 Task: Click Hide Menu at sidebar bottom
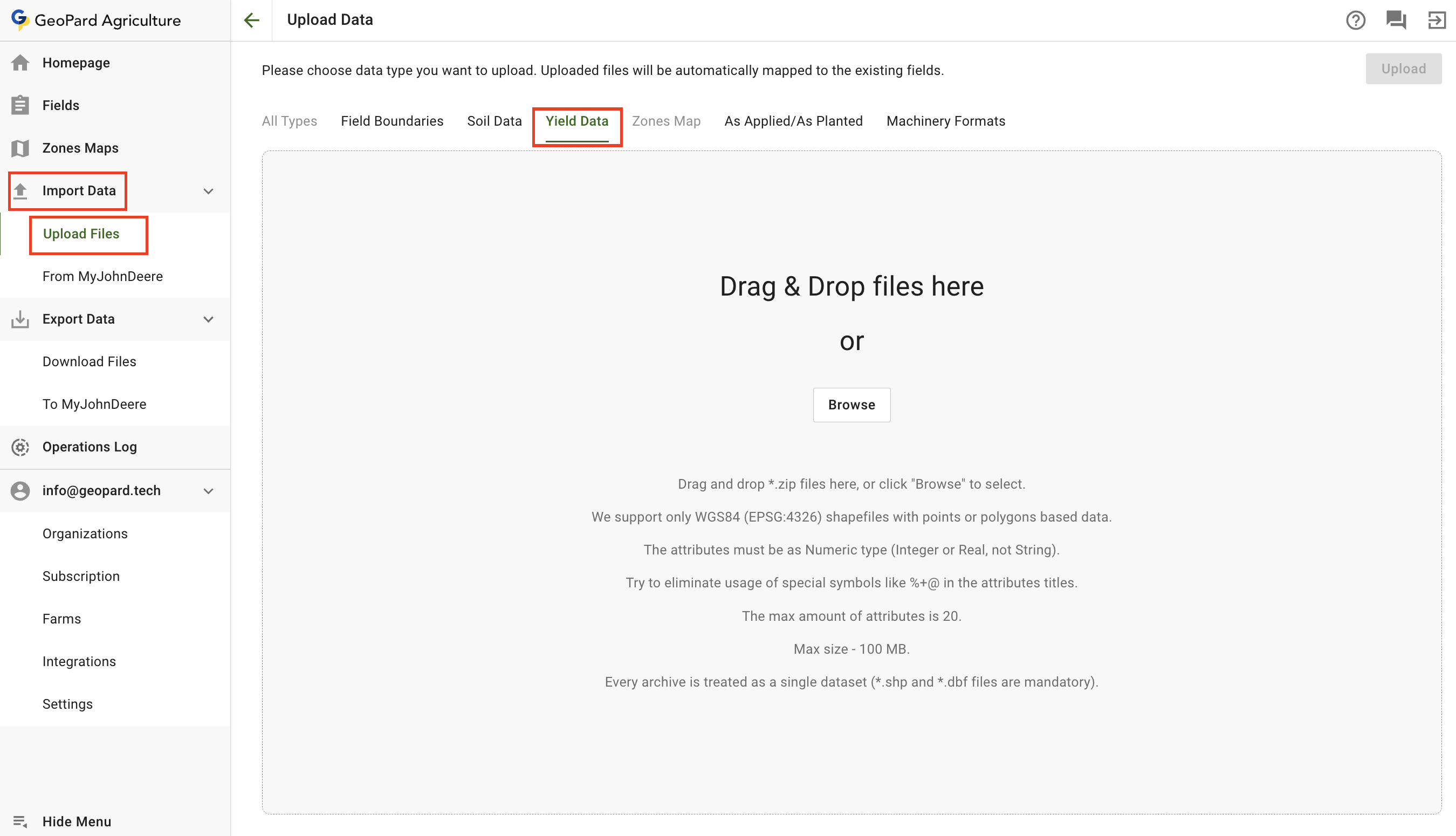(77, 821)
